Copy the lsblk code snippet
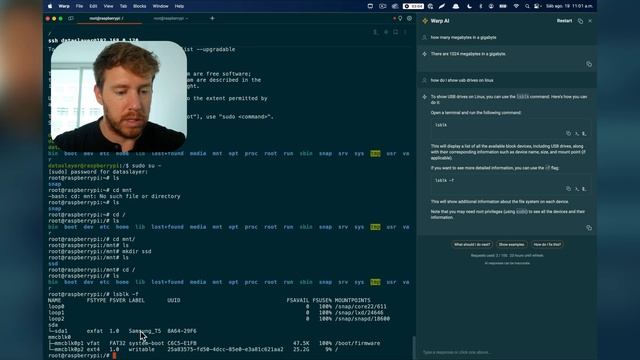 tap(569, 133)
